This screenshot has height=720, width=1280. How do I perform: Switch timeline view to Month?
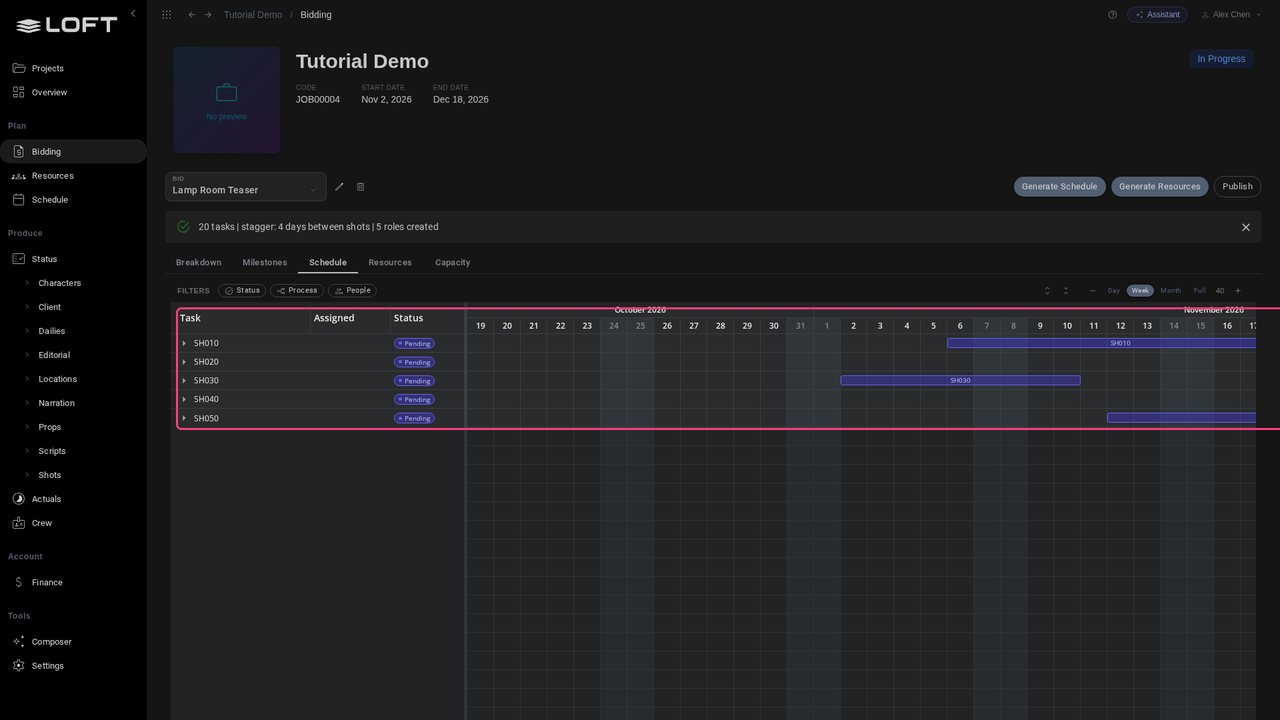(x=1170, y=291)
